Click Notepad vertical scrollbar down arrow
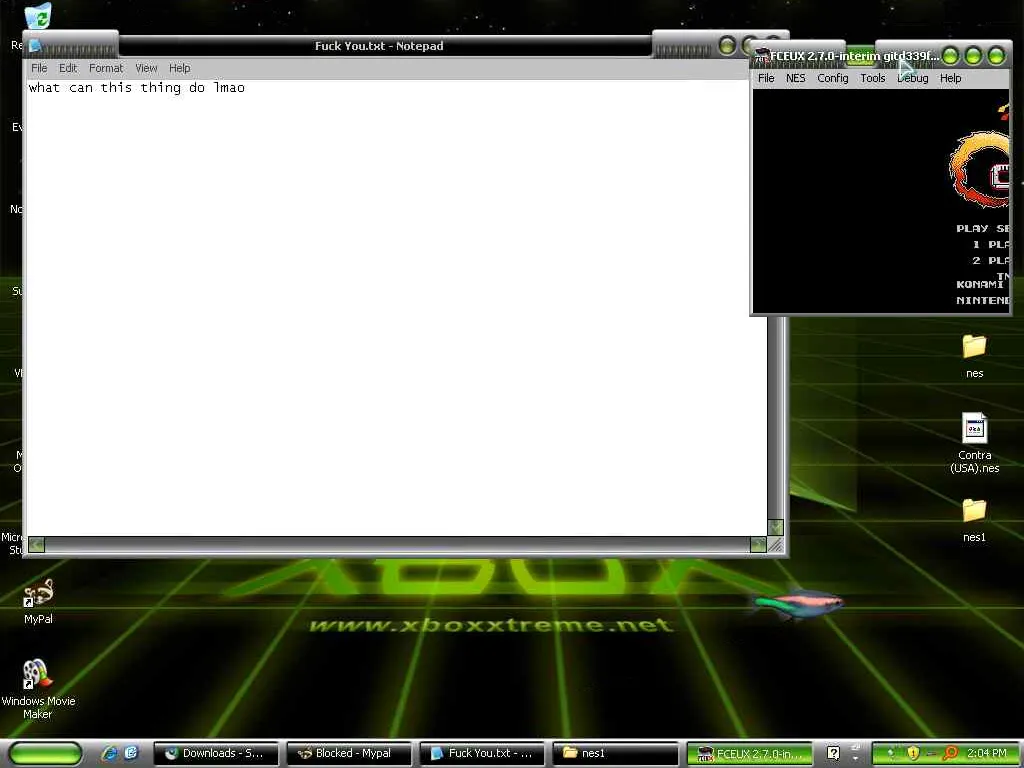Image resolution: width=1024 pixels, height=768 pixels. coord(775,527)
